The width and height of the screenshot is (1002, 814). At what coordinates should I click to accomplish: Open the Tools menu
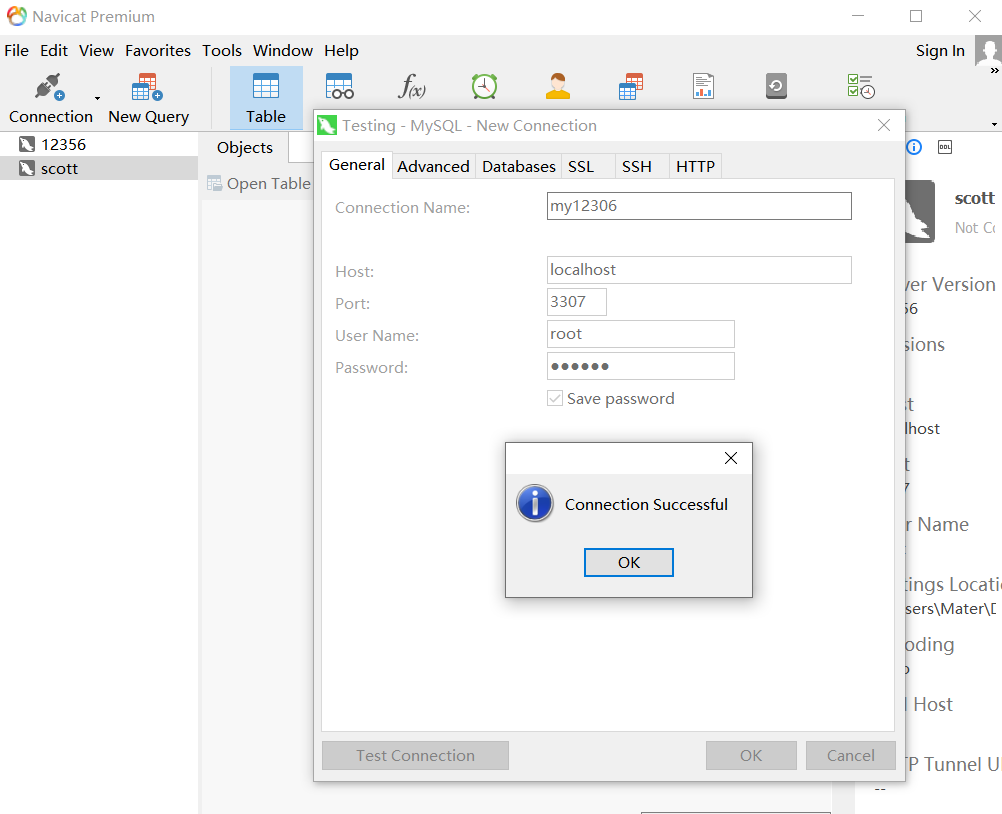tap(222, 50)
